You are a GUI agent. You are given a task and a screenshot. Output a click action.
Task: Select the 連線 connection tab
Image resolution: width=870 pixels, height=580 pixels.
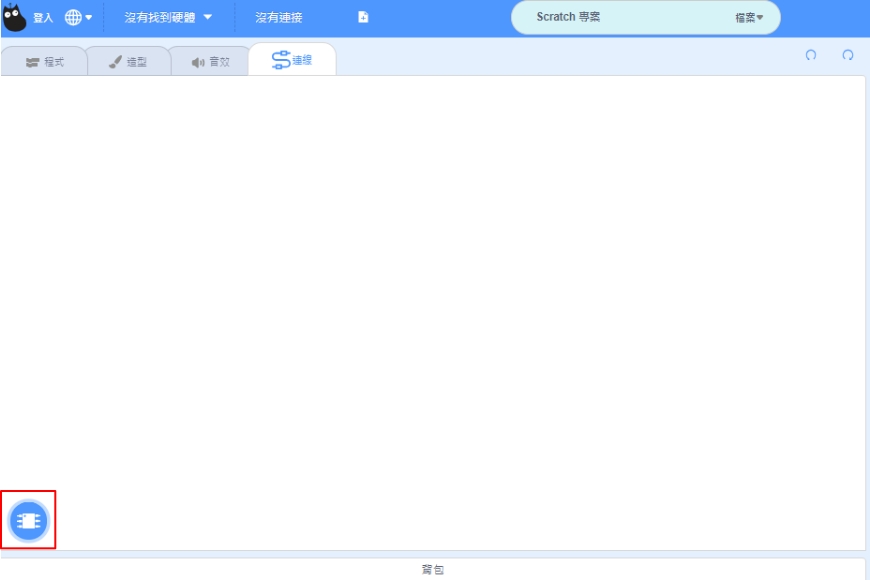[x=292, y=60]
